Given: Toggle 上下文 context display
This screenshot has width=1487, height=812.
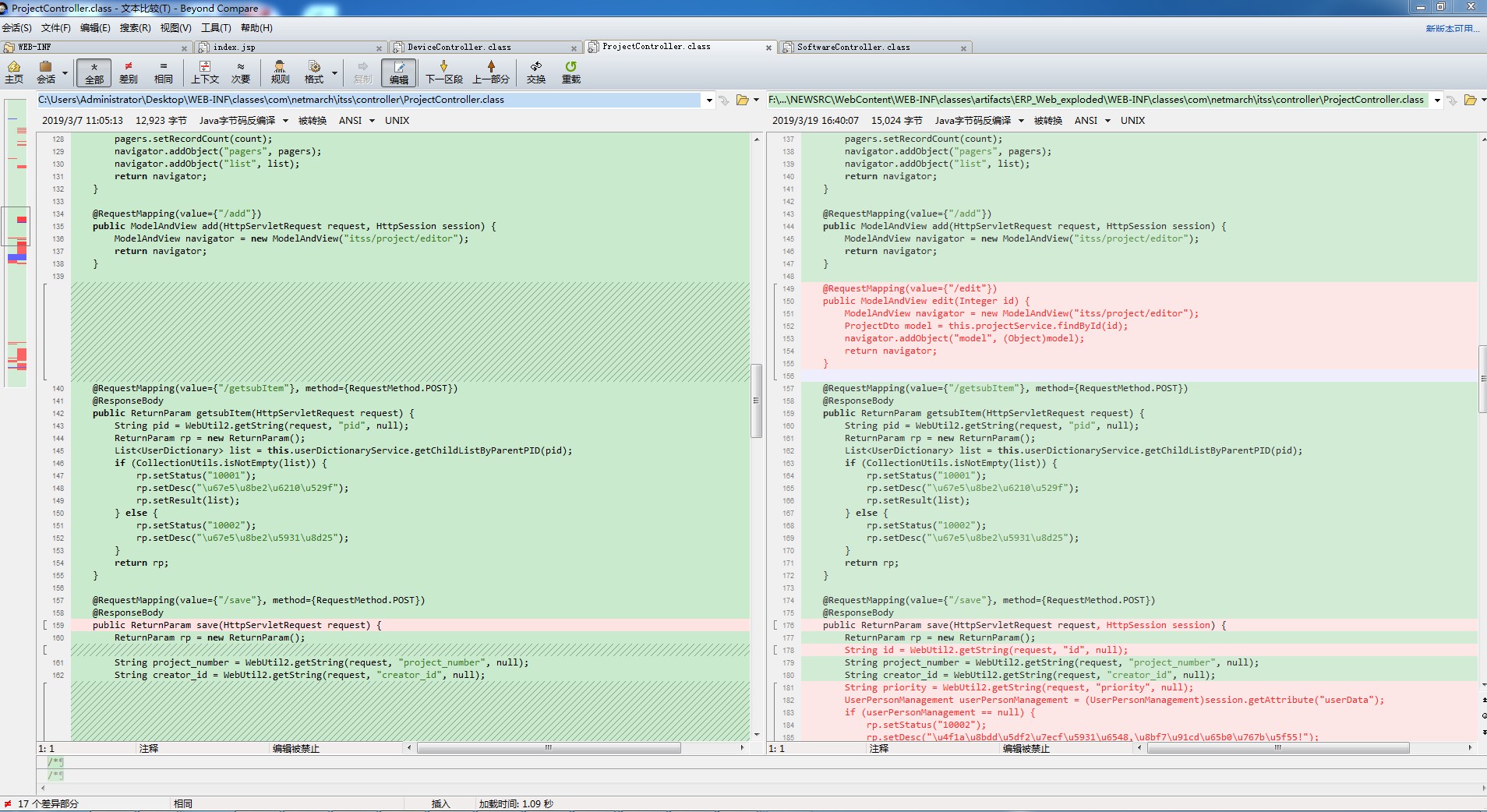Looking at the screenshot, I should pyautogui.click(x=205, y=72).
